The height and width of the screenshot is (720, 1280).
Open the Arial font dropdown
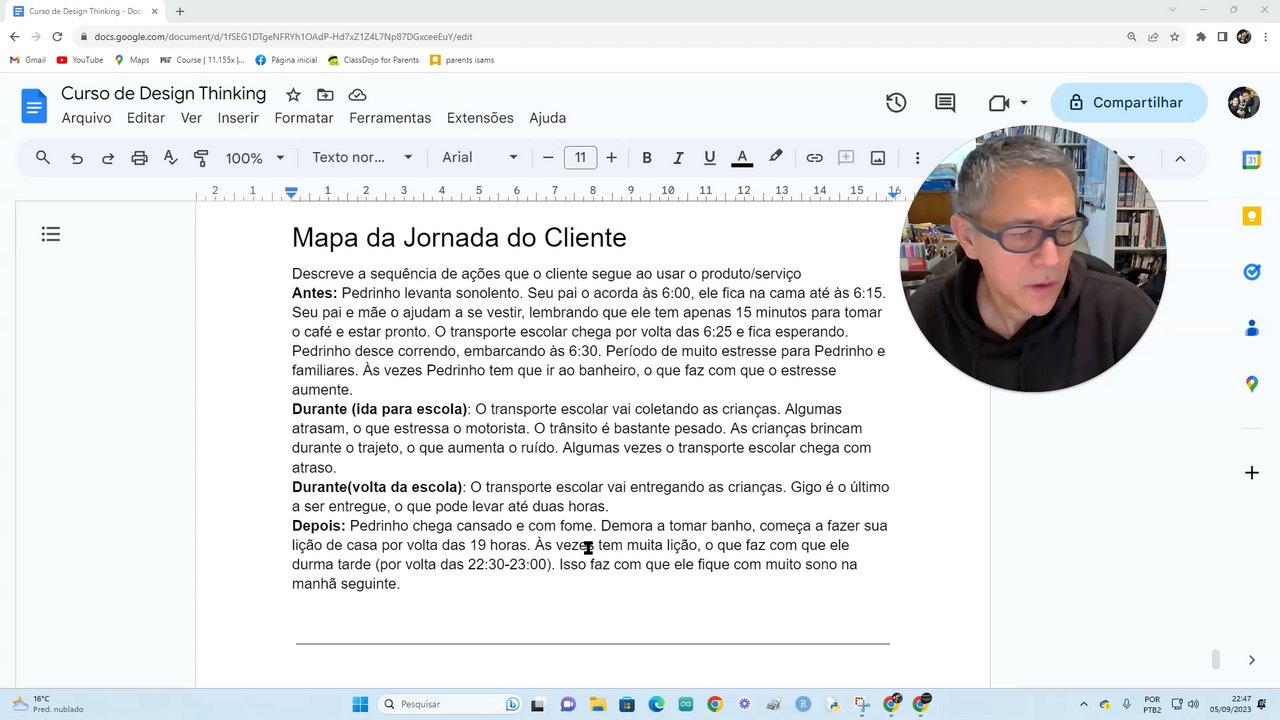pos(480,158)
